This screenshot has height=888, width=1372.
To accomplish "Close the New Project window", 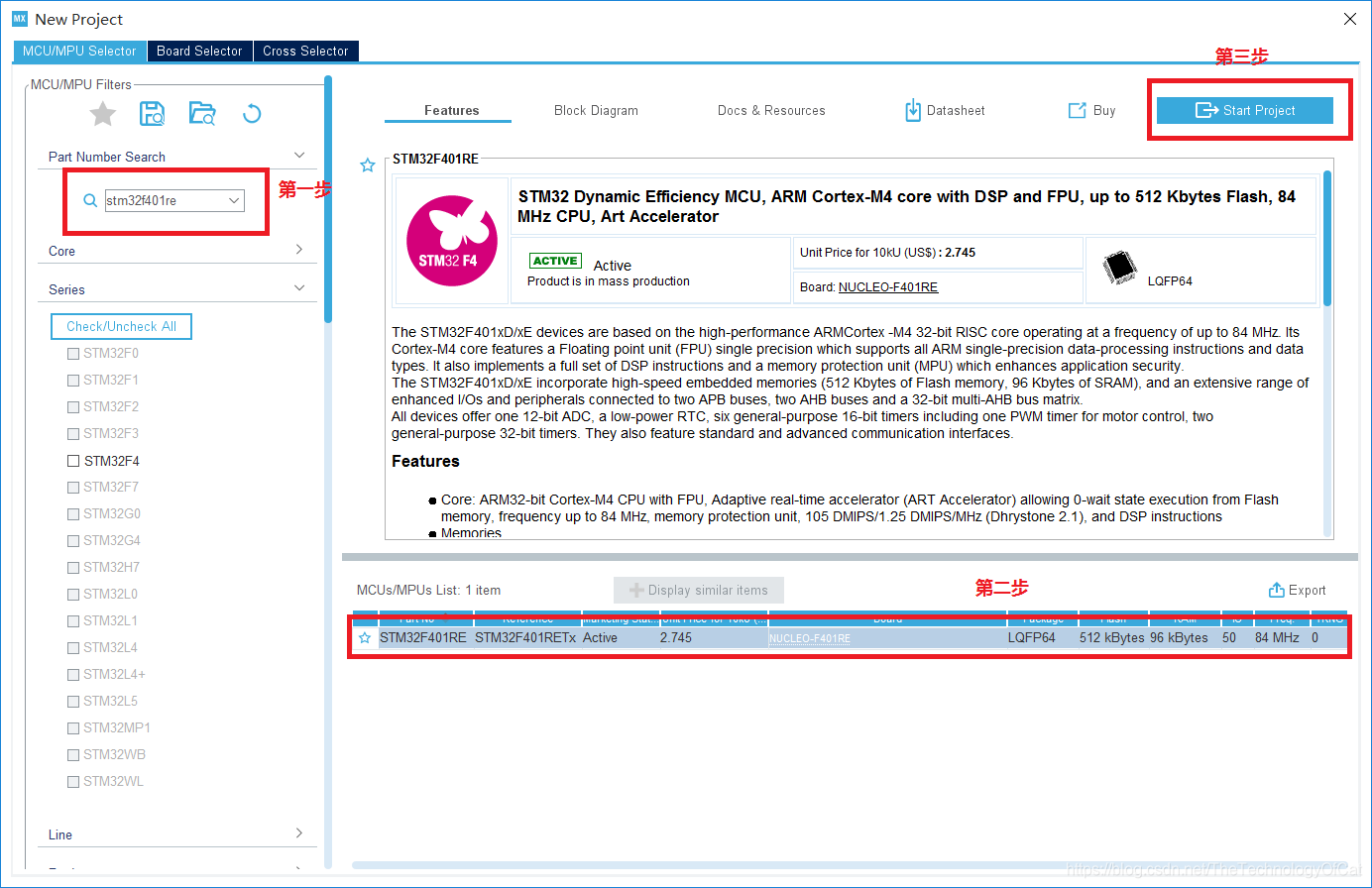I will [1350, 19].
